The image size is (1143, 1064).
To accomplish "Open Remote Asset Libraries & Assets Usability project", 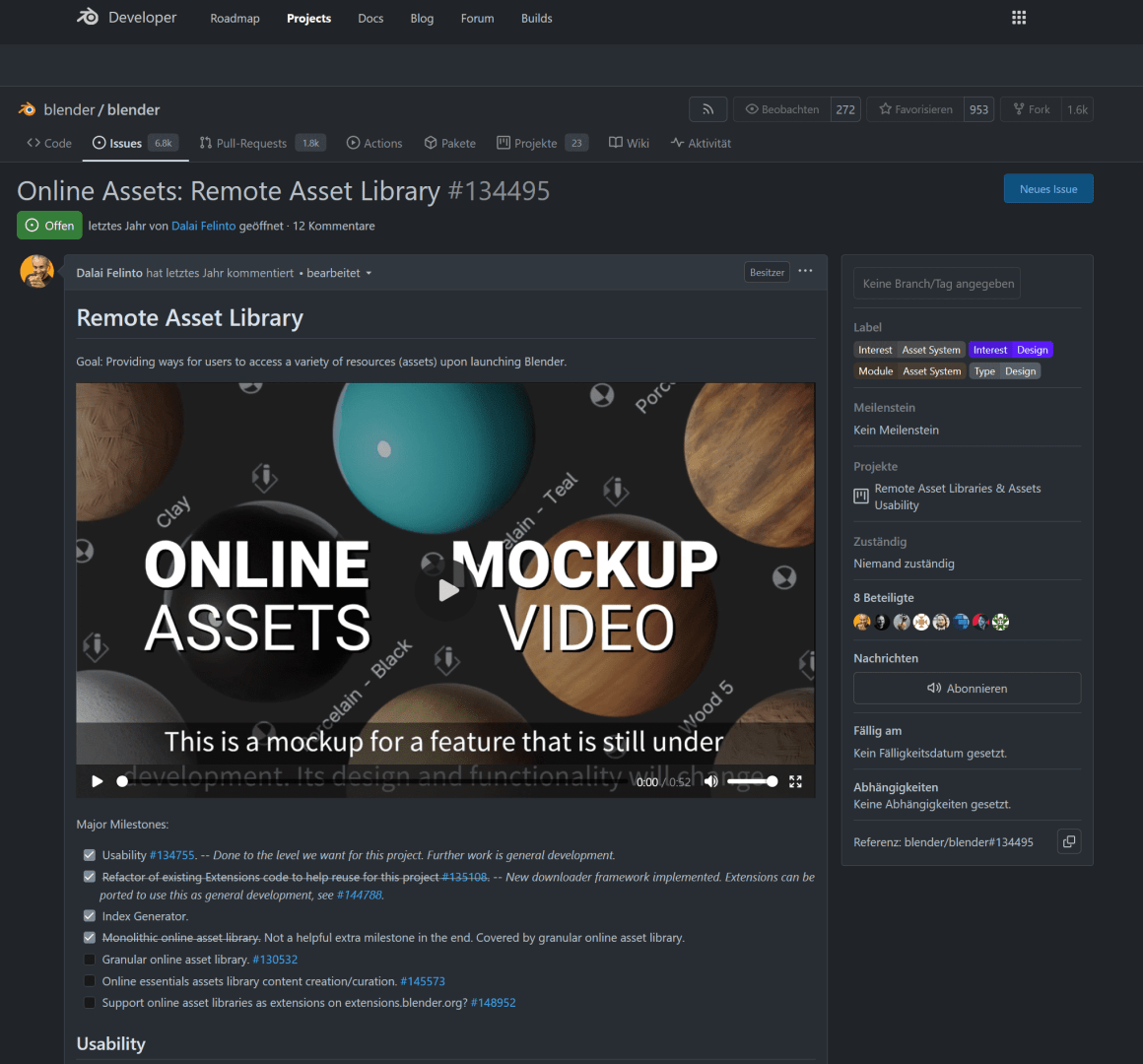I will click(x=957, y=497).
